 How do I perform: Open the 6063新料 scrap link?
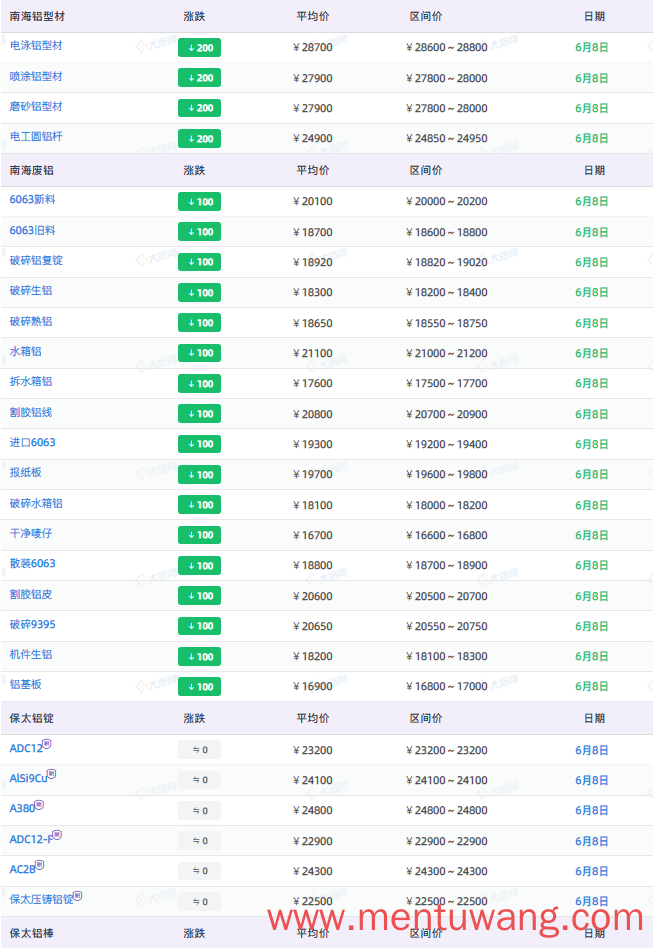[33, 200]
